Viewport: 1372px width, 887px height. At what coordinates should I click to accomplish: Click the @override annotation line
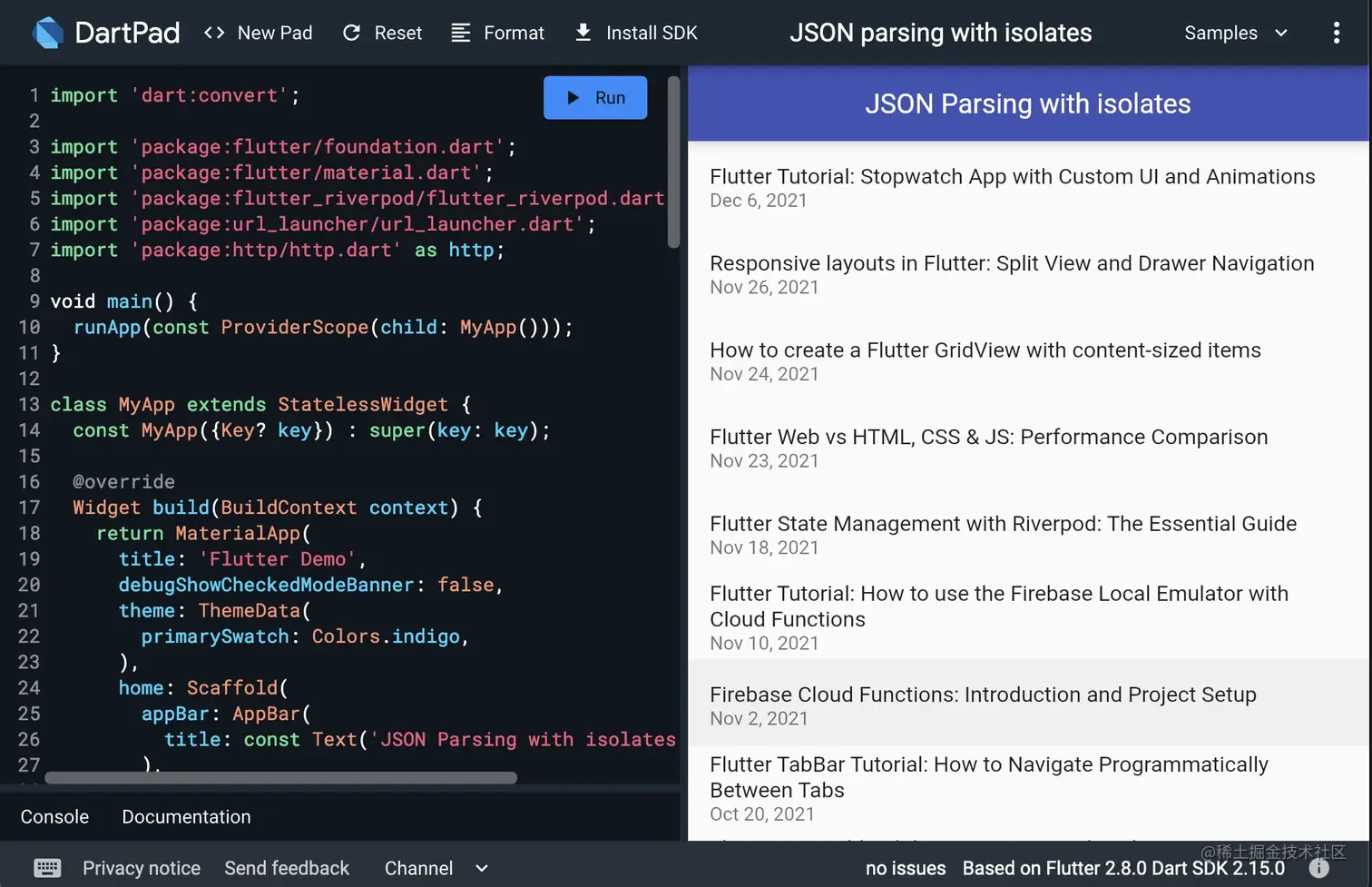pyautogui.click(x=123, y=481)
